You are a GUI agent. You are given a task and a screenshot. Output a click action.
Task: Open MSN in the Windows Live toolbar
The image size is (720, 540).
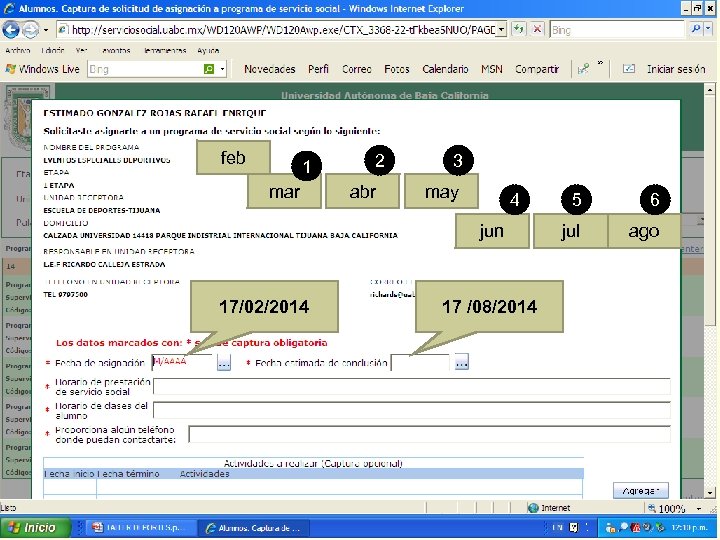pyautogui.click(x=491, y=69)
